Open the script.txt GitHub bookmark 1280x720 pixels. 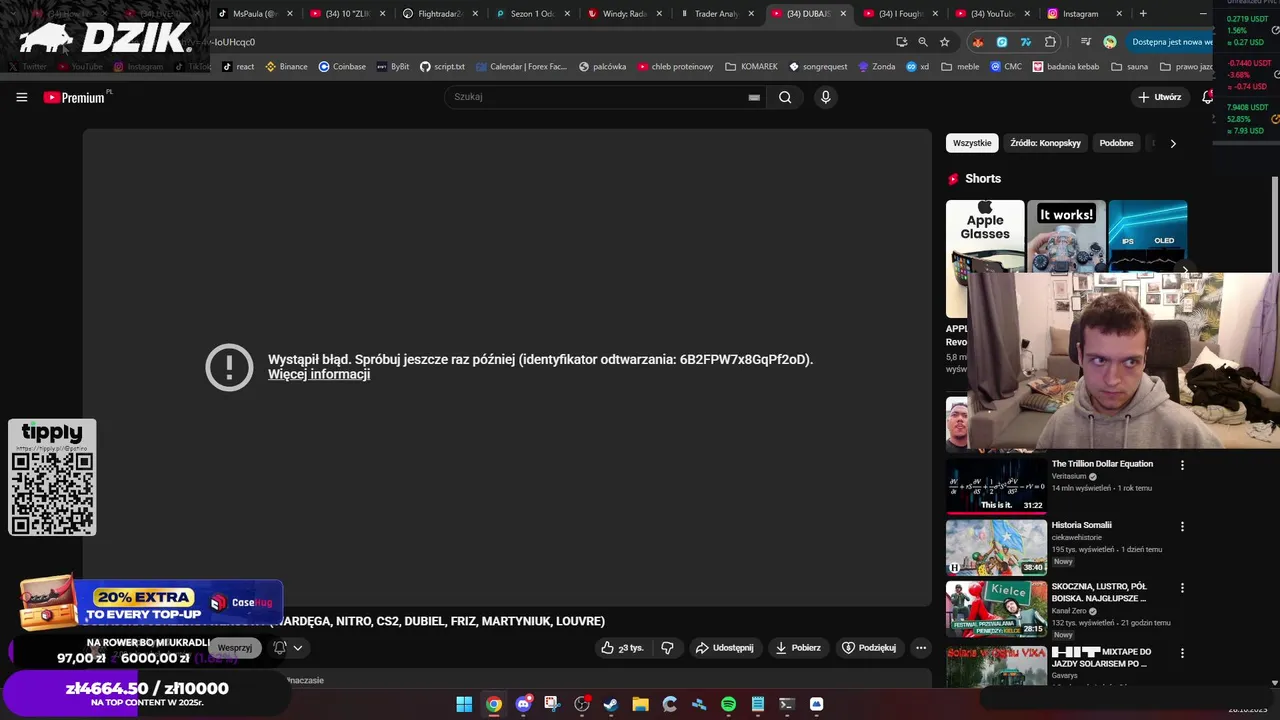pos(442,67)
